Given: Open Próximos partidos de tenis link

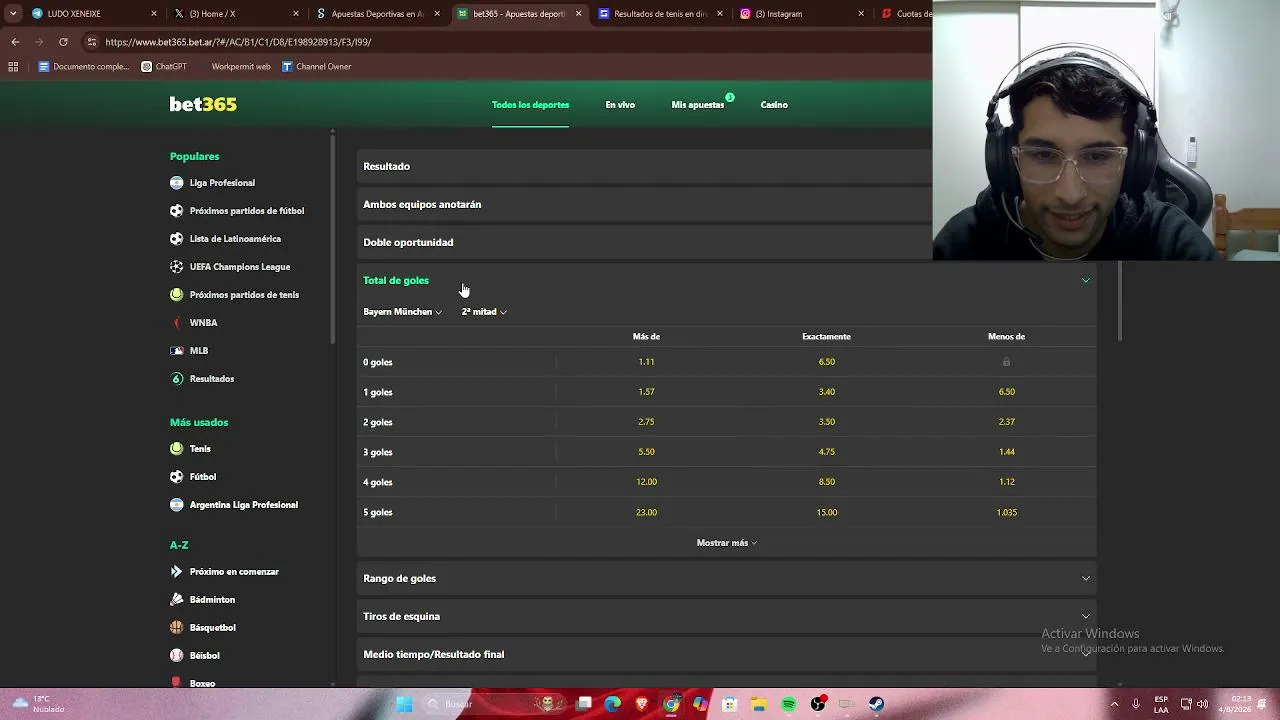Looking at the screenshot, I should pos(244,295).
